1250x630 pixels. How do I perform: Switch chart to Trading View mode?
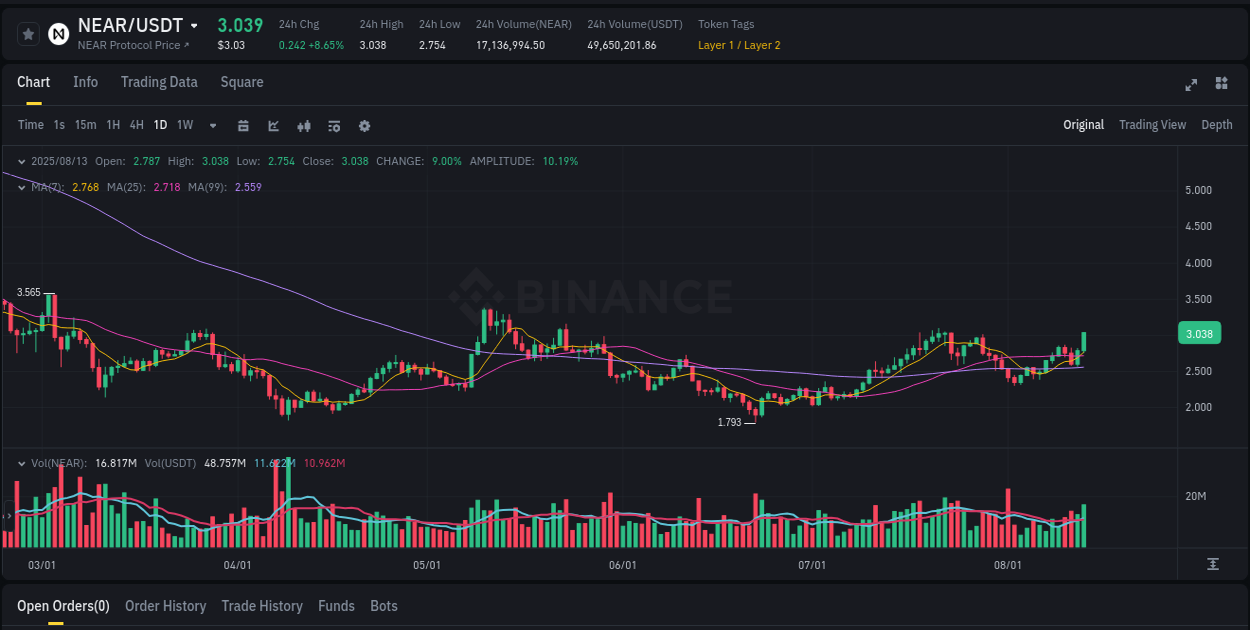[1152, 125]
